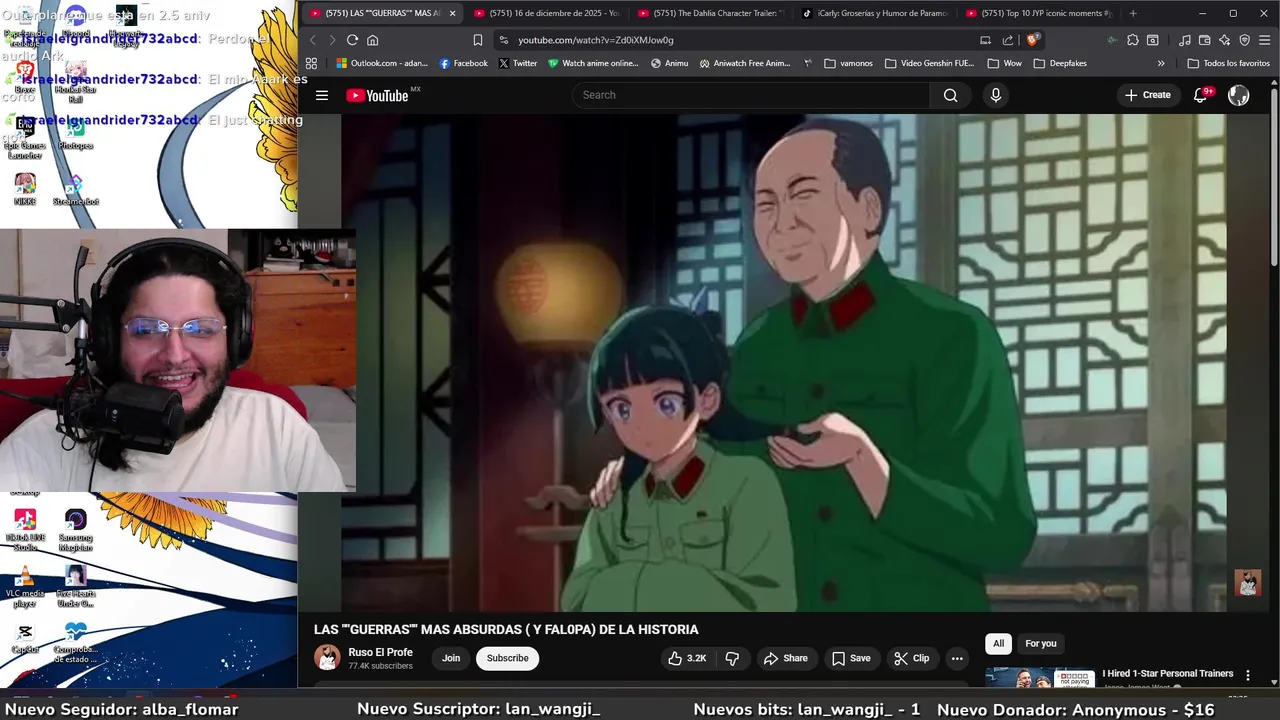Open Brave Shields lion icon in address bar
The image size is (1280, 720).
click(x=1033, y=40)
